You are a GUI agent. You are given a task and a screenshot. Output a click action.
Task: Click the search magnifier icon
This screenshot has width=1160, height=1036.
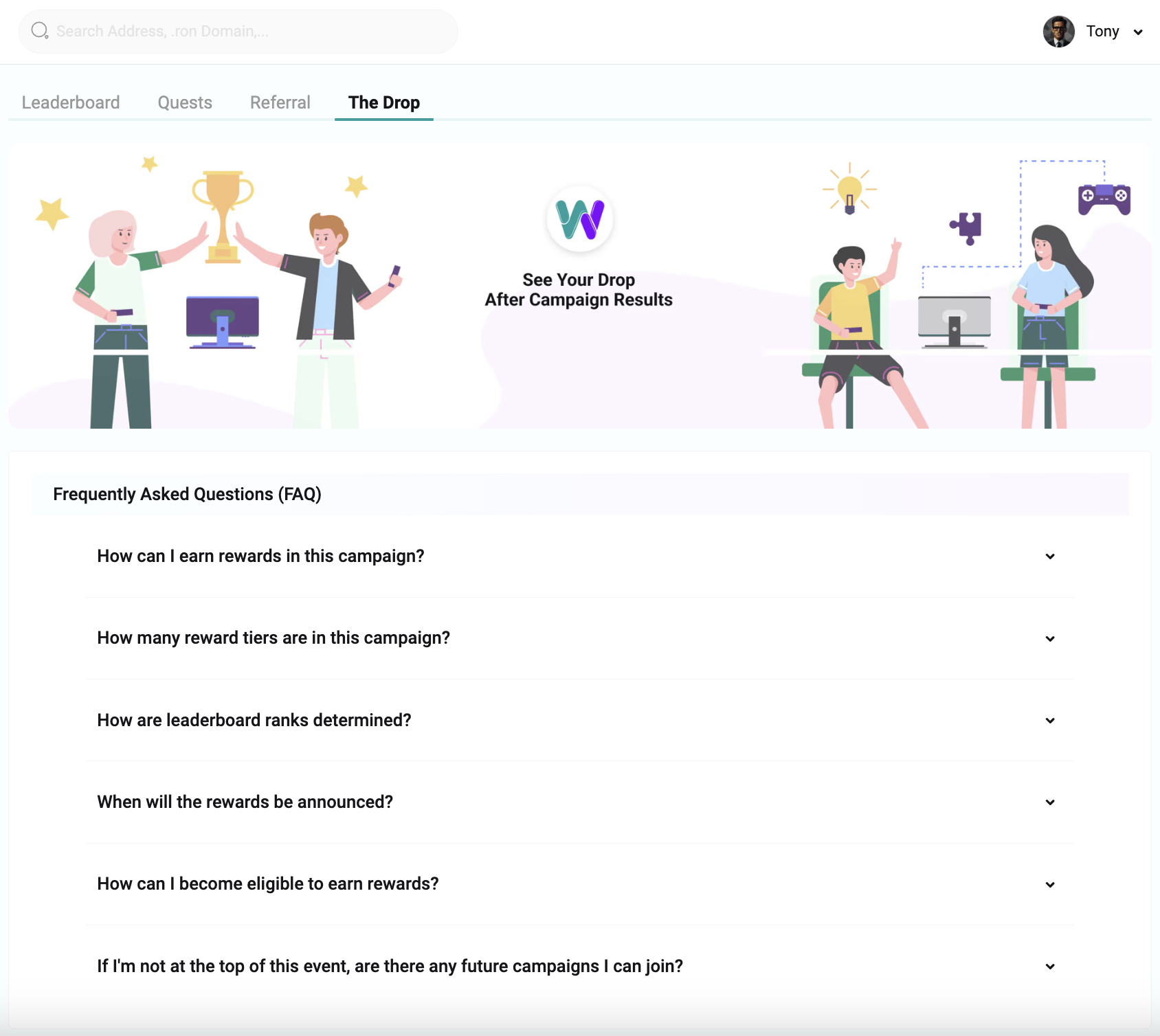pos(40,31)
